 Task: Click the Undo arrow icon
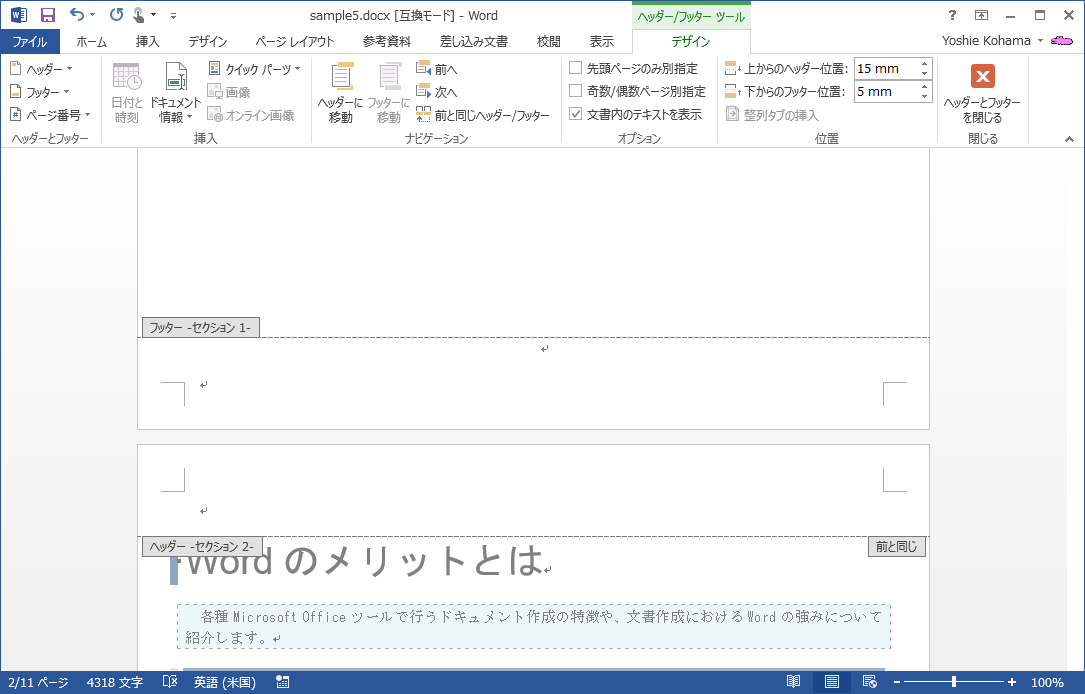[77, 15]
